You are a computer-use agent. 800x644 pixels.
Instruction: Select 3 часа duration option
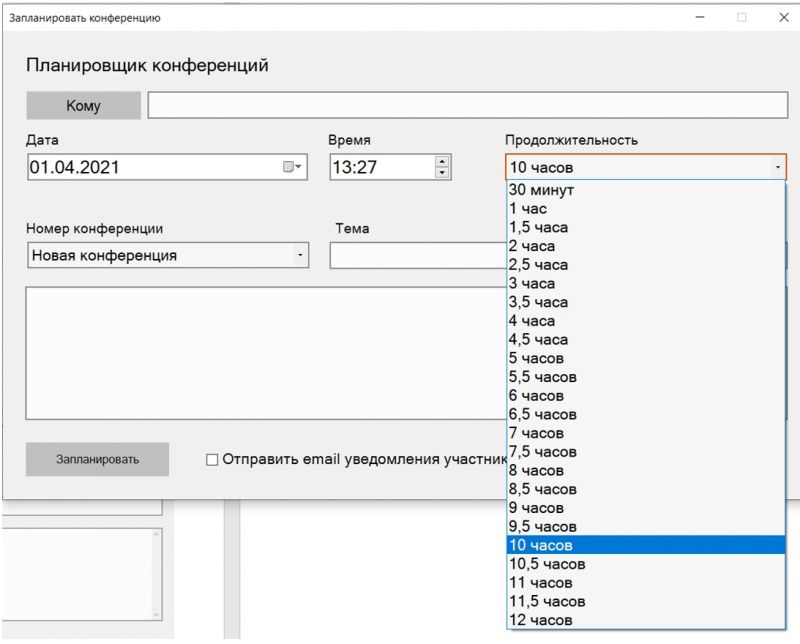pos(646,283)
